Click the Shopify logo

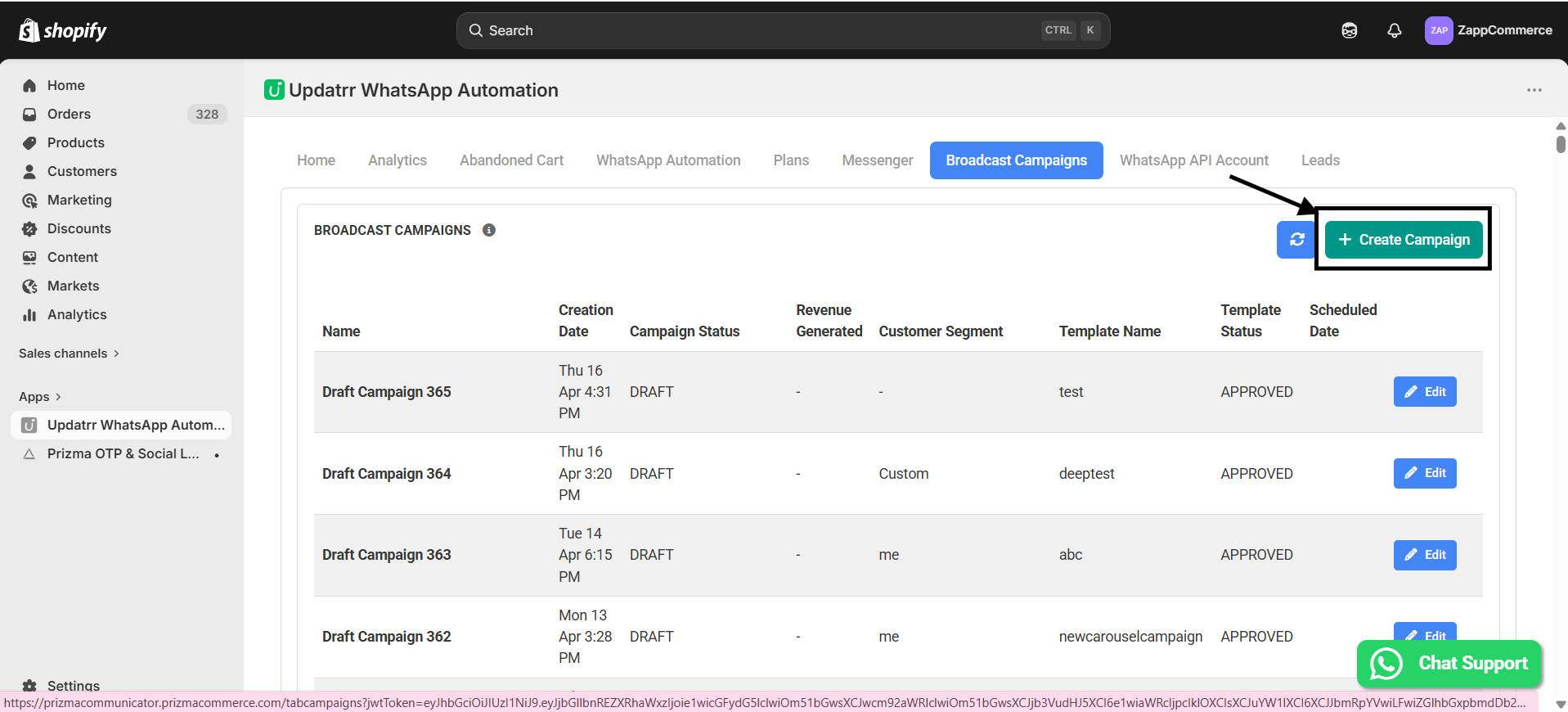point(63,30)
